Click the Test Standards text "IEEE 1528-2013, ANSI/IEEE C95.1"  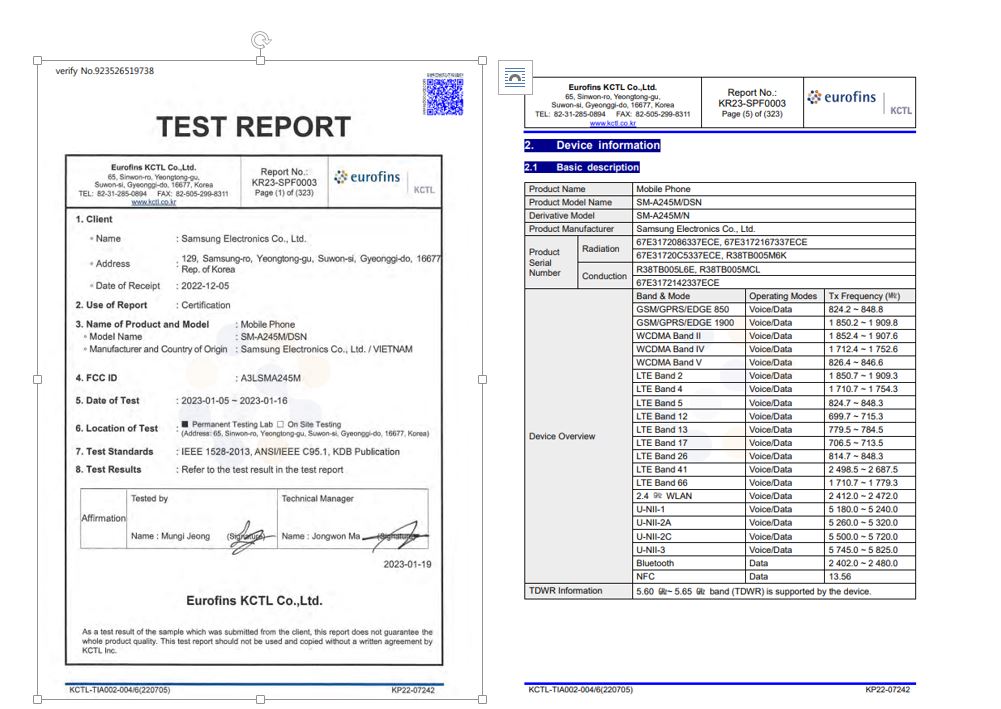point(255,452)
